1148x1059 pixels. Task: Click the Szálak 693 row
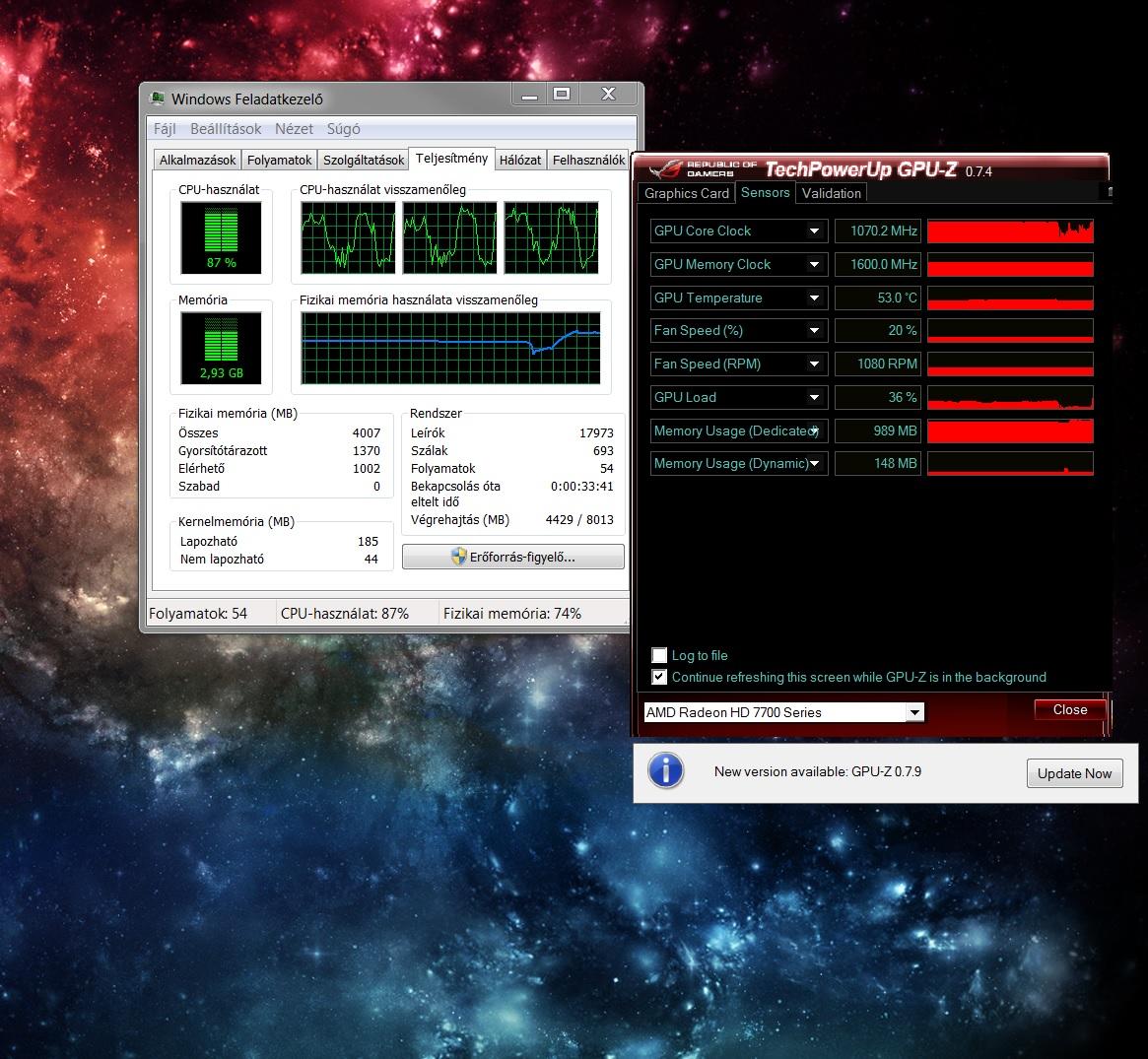pos(511,451)
